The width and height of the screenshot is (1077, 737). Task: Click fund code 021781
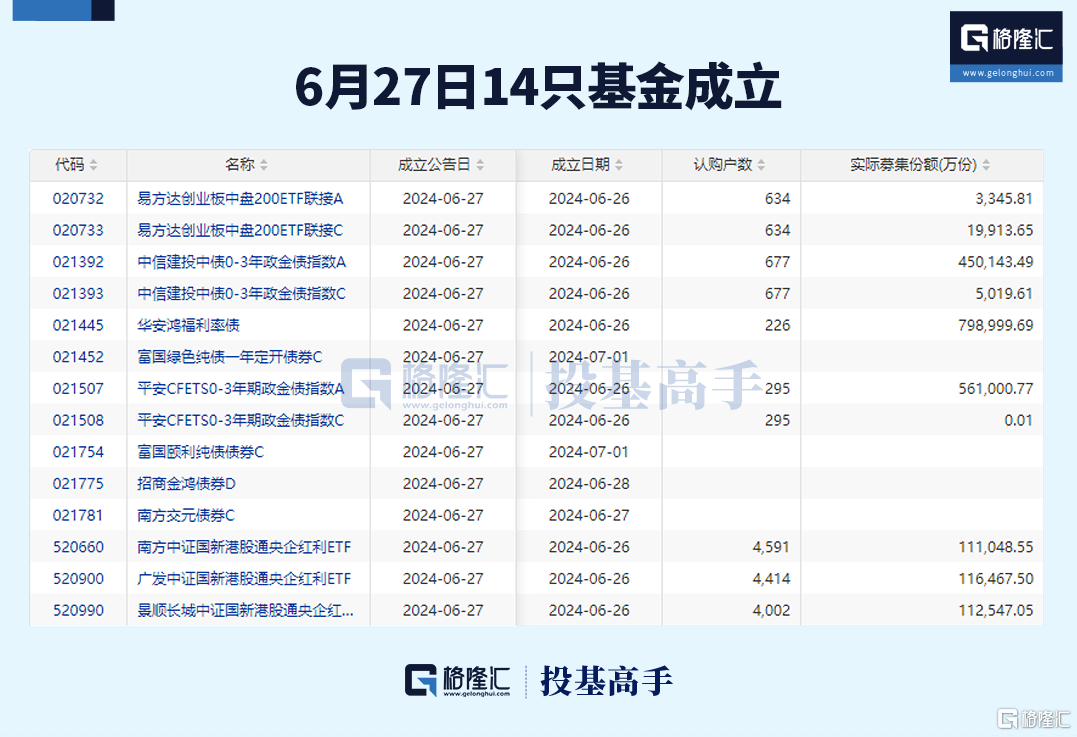pos(78,516)
